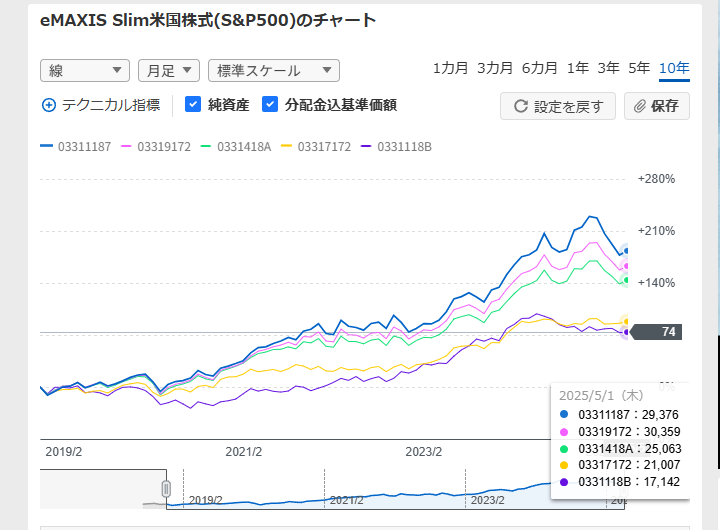
Task: Click the 2021/2 x-axis label
Action: click(243, 452)
